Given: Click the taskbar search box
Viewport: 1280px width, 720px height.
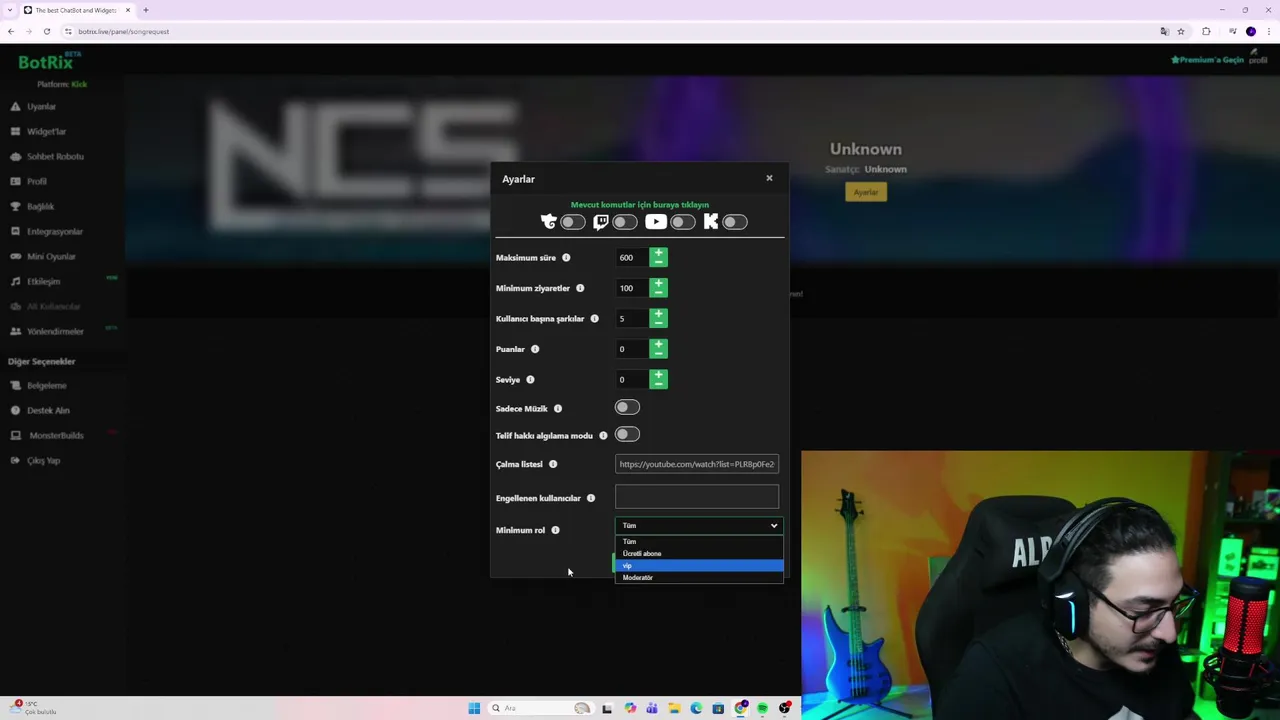Looking at the screenshot, I should pyautogui.click(x=540, y=708).
